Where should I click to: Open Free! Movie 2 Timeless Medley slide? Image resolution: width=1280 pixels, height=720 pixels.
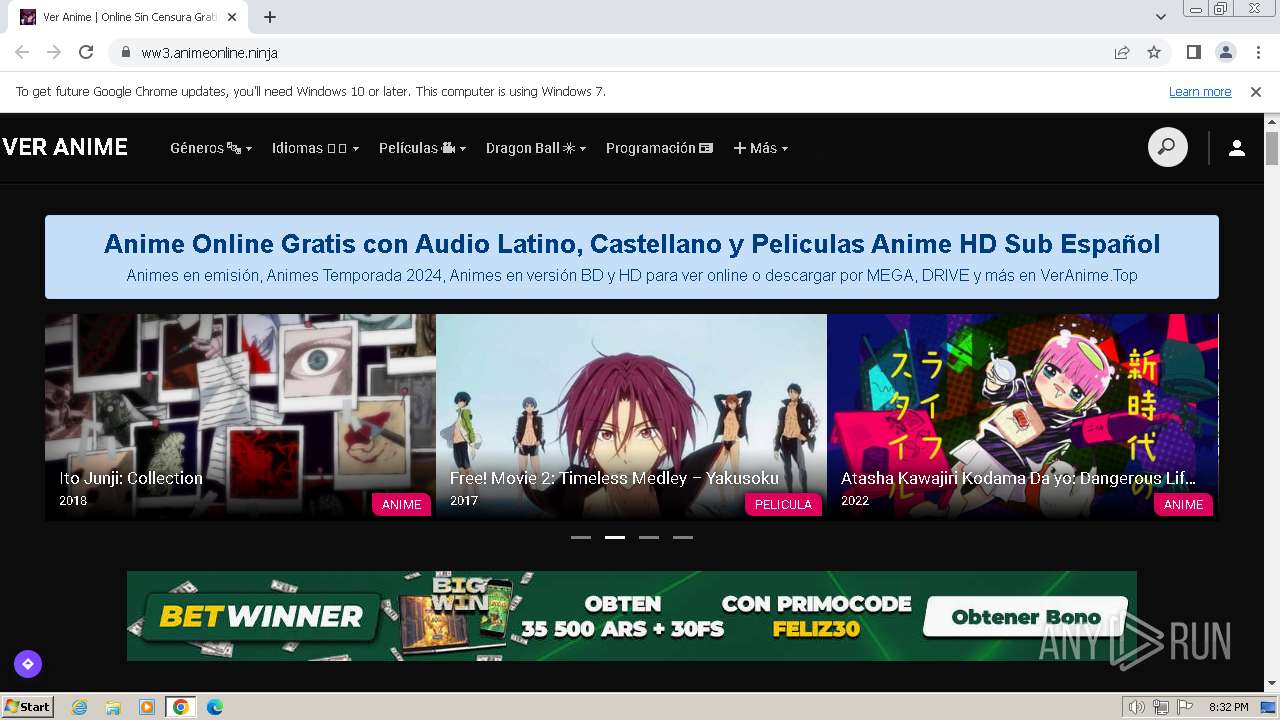point(631,417)
